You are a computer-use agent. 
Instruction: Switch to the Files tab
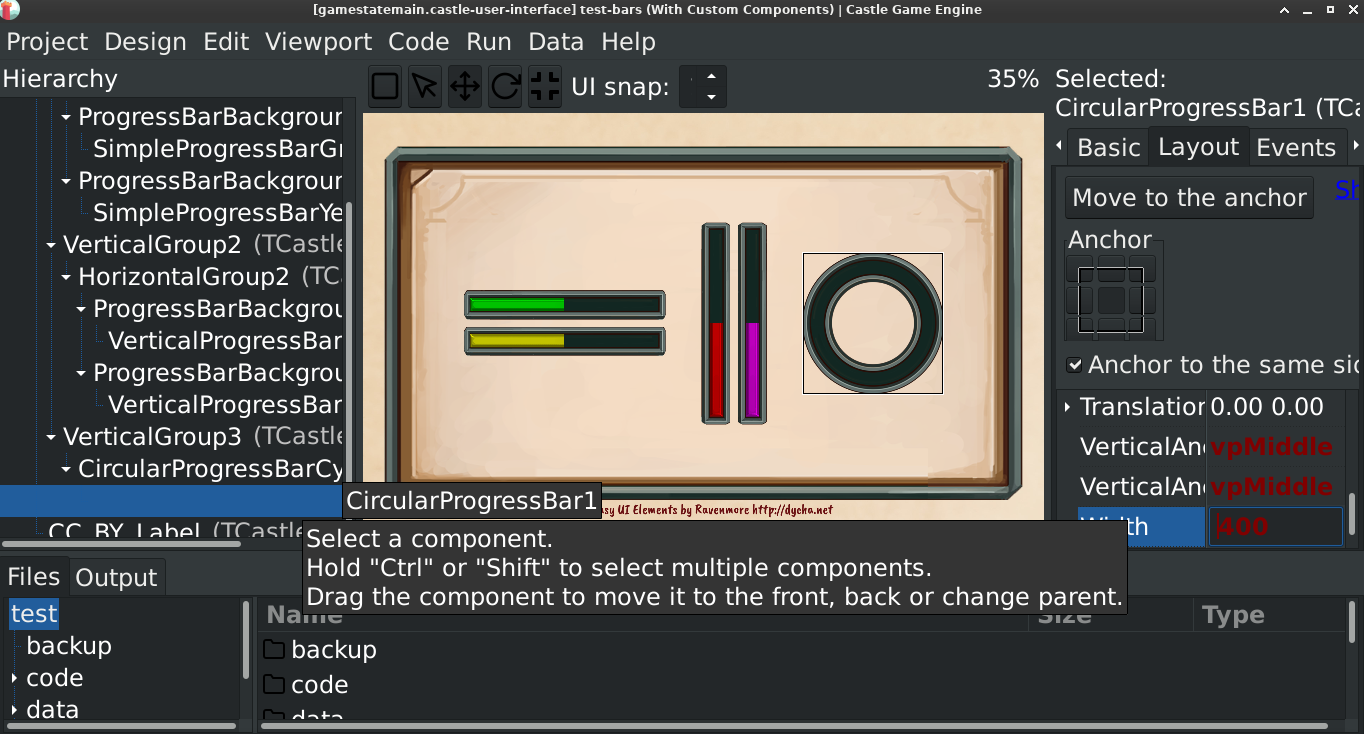(34, 577)
